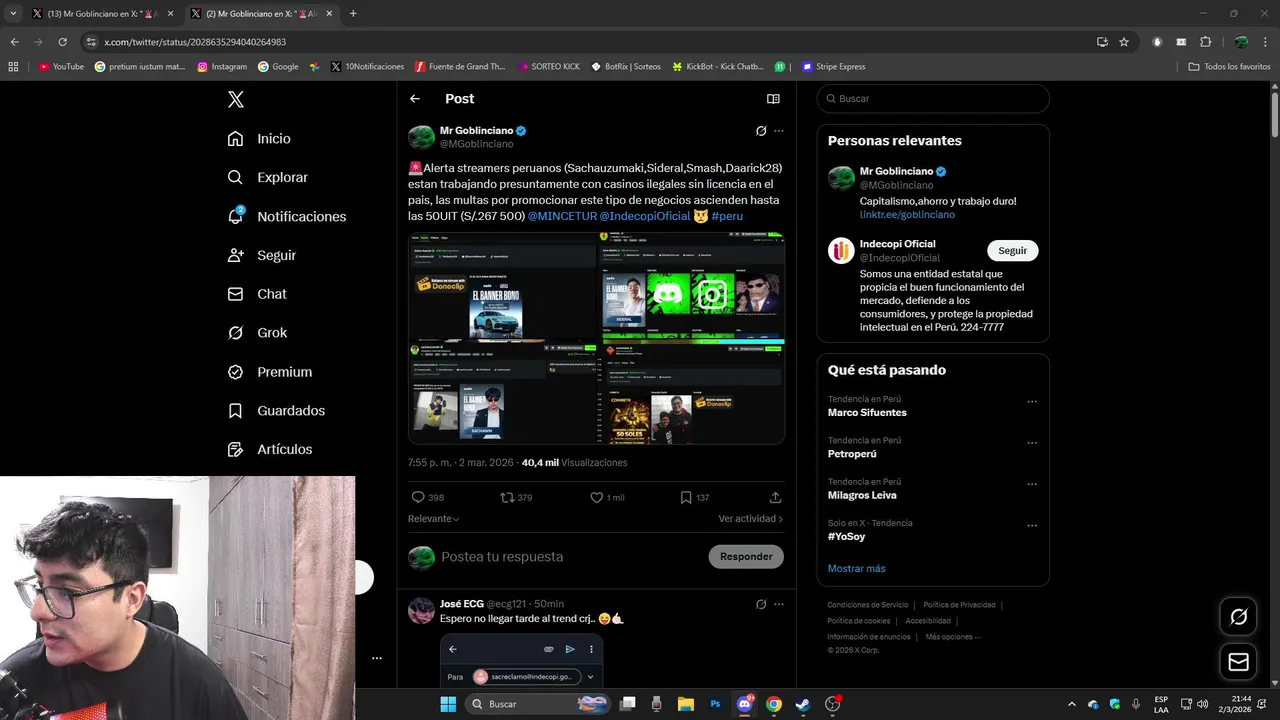1280x720 pixels.
Task: Click @MINCETUR mention in post
Action: (562, 216)
